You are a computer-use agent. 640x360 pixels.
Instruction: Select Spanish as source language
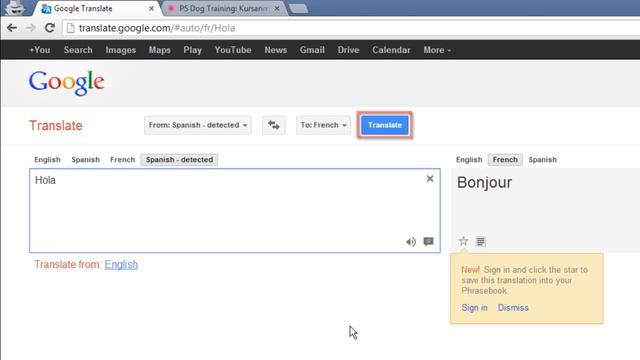pos(85,160)
